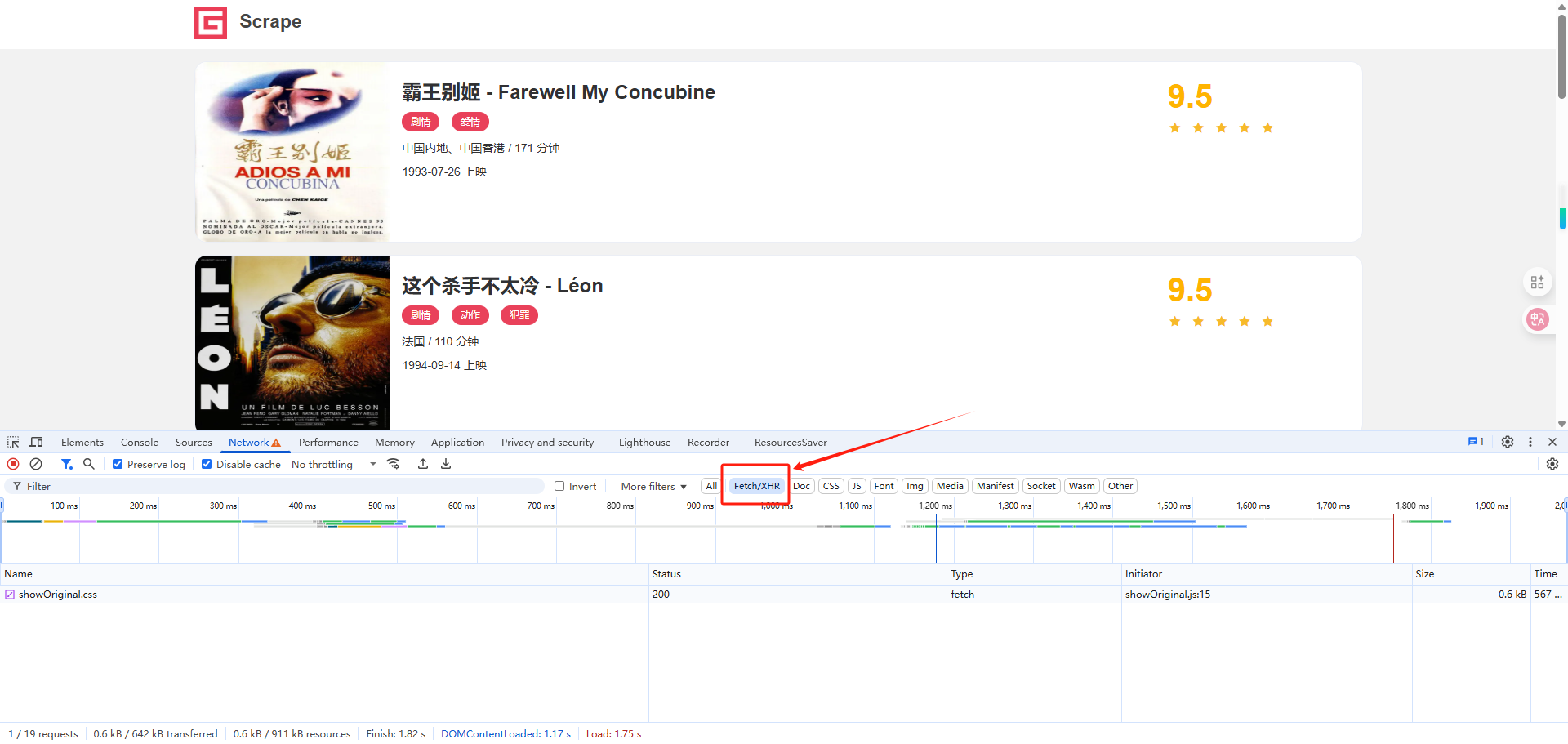
Task: Click the QR grid floating icon
Action: click(x=1538, y=282)
